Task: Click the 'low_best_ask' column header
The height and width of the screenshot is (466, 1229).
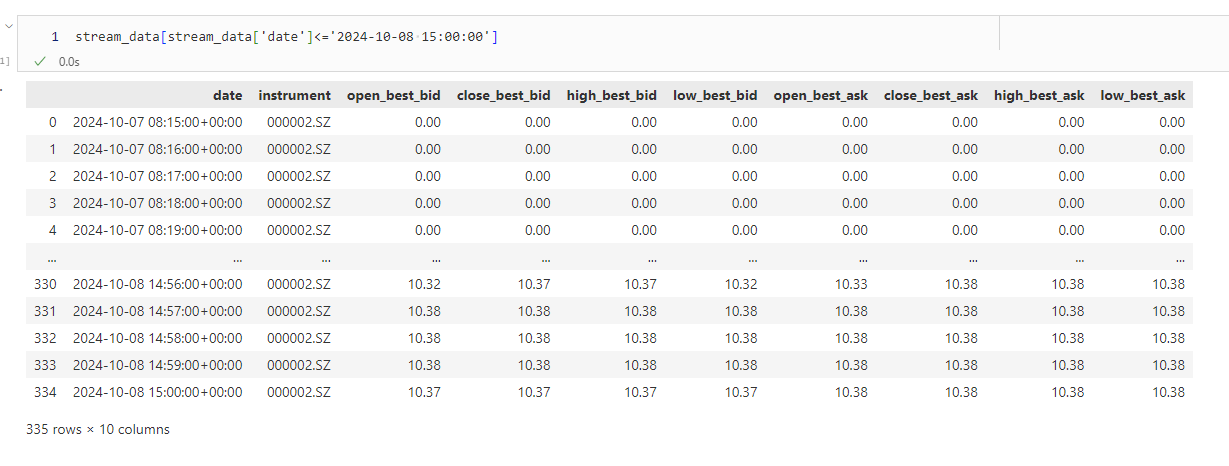Action: tap(1143, 96)
